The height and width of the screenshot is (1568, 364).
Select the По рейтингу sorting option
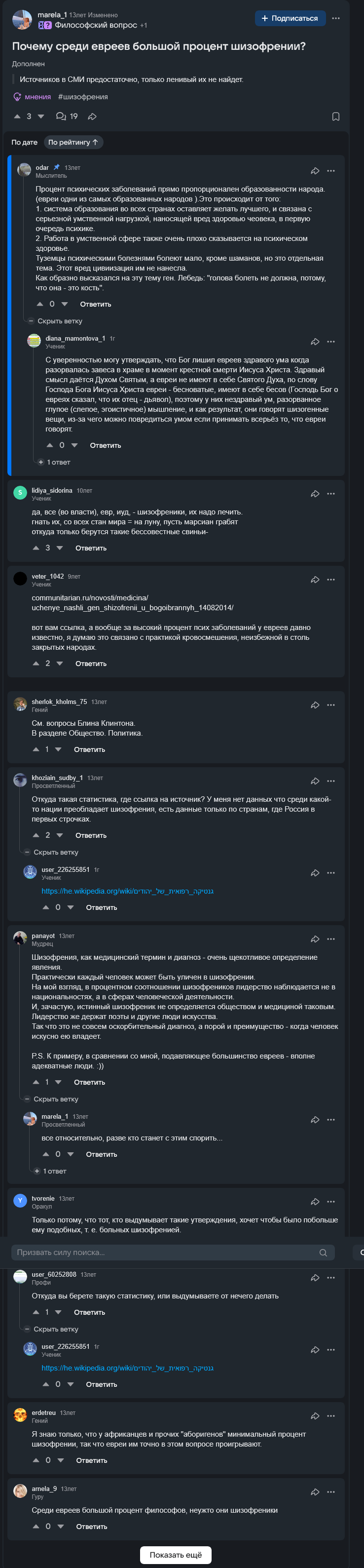[x=73, y=143]
